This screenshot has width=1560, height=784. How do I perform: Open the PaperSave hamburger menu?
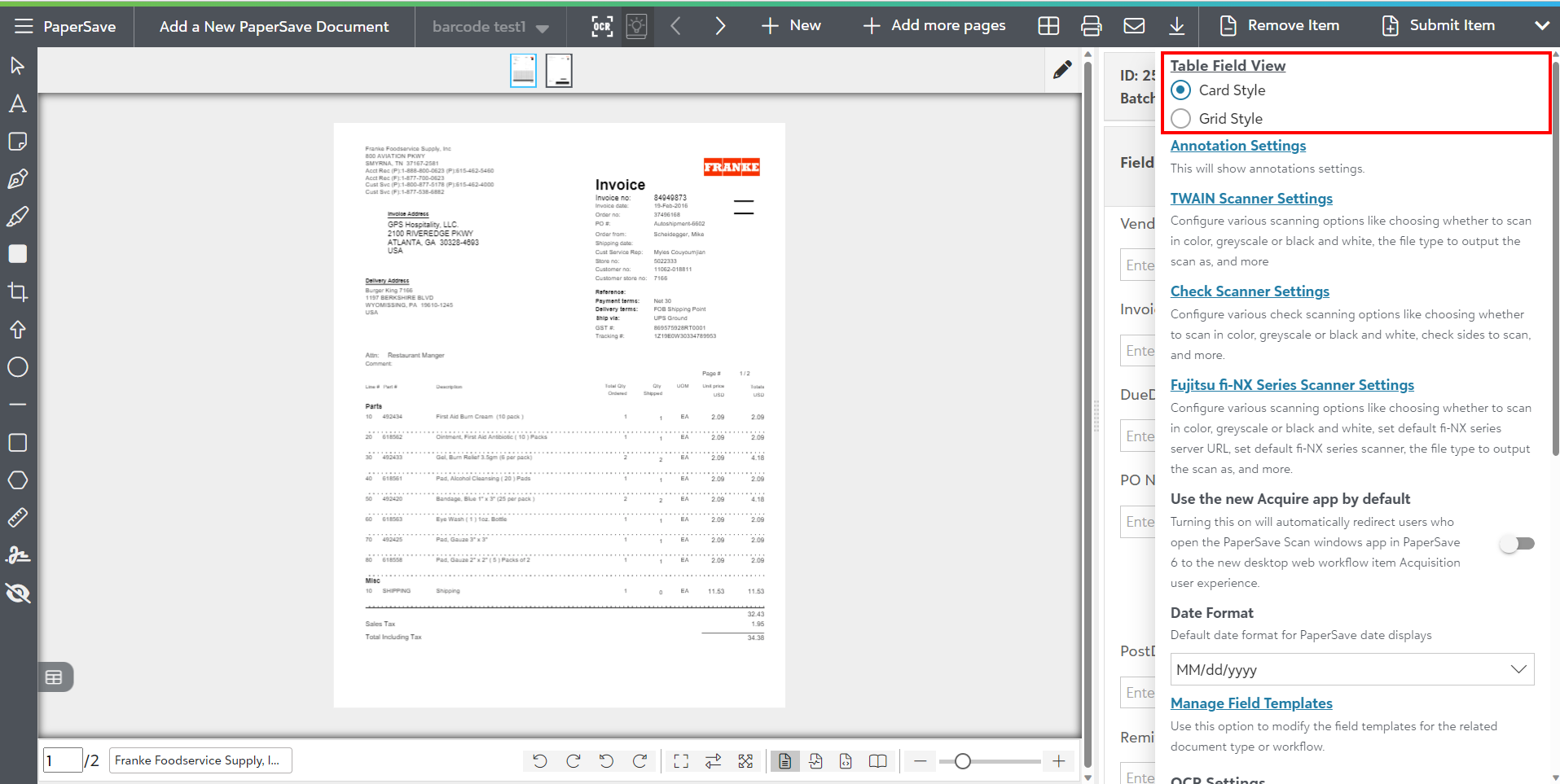(24, 26)
